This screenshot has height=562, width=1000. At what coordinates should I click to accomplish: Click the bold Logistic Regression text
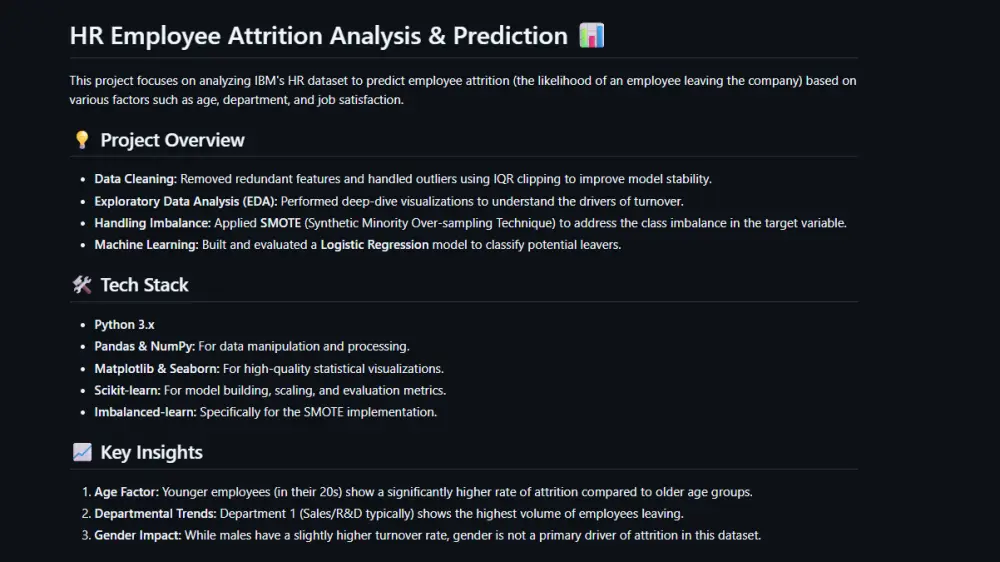[x=374, y=245]
